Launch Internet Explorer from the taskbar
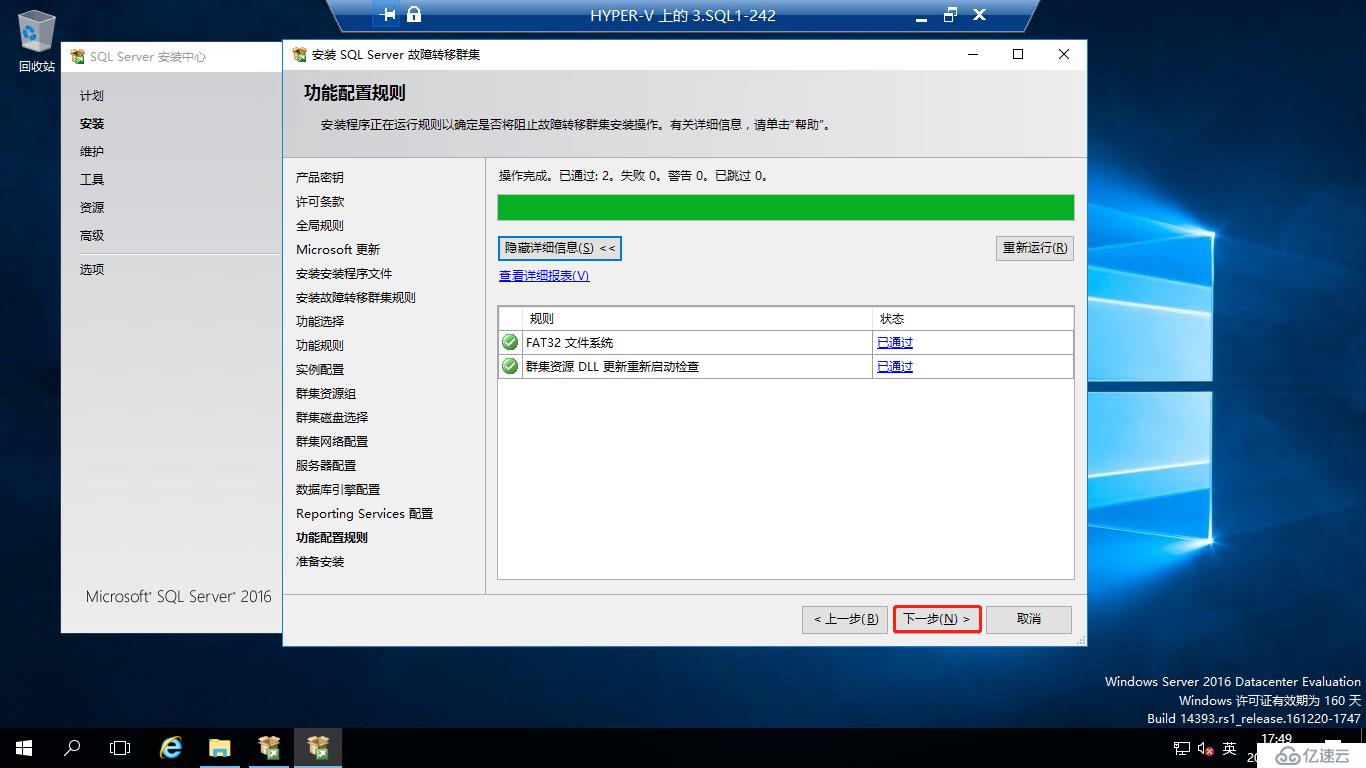The width and height of the screenshot is (1366, 768). coord(172,747)
